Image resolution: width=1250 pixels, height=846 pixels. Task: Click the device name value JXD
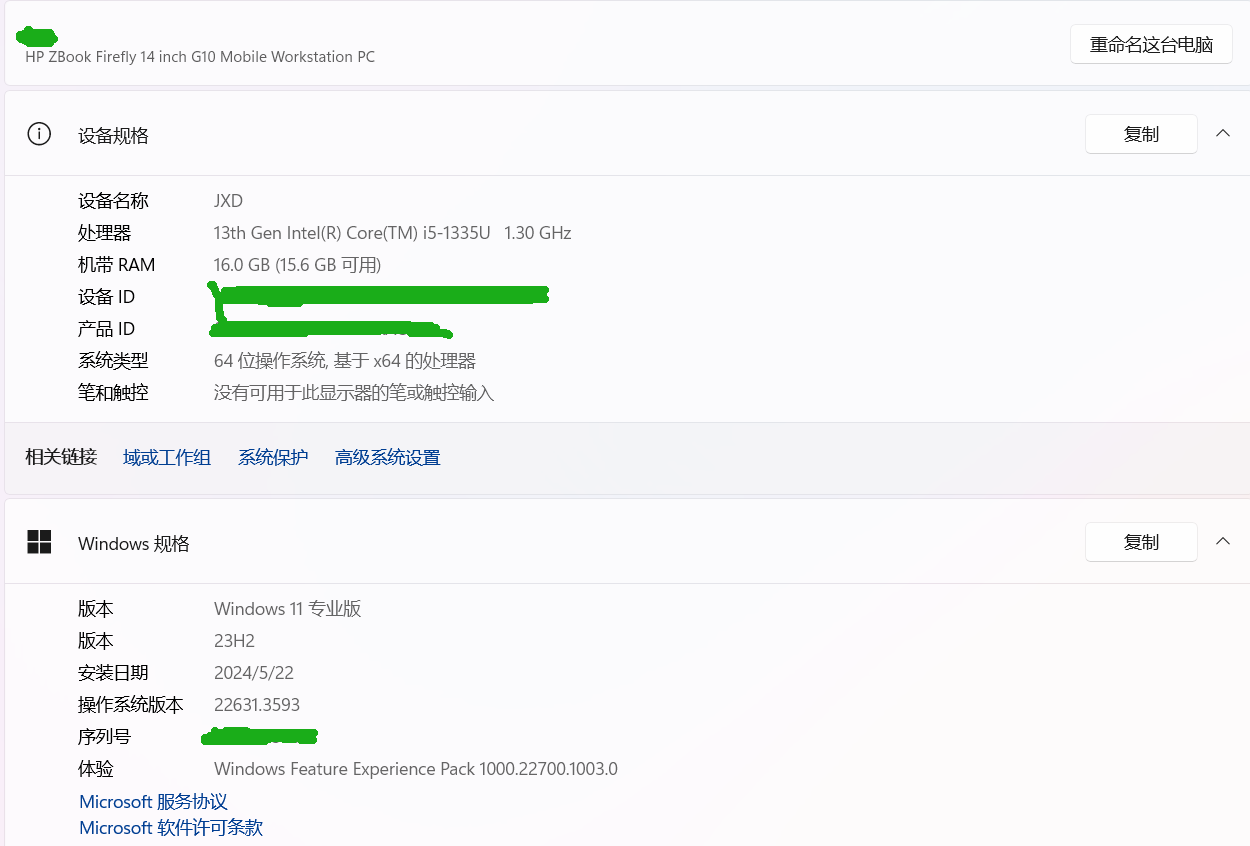228,201
